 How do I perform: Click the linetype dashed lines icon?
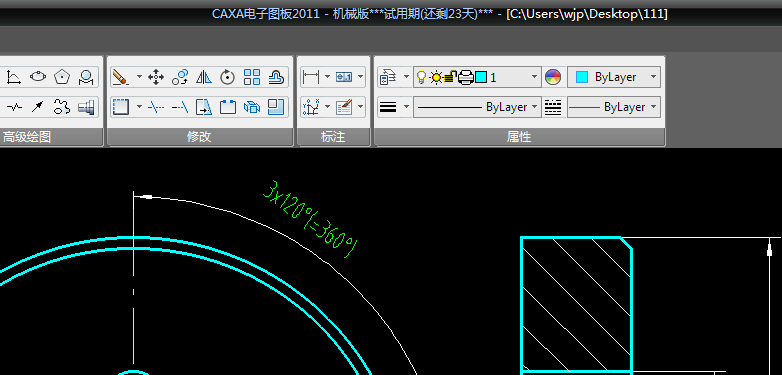click(x=553, y=107)
